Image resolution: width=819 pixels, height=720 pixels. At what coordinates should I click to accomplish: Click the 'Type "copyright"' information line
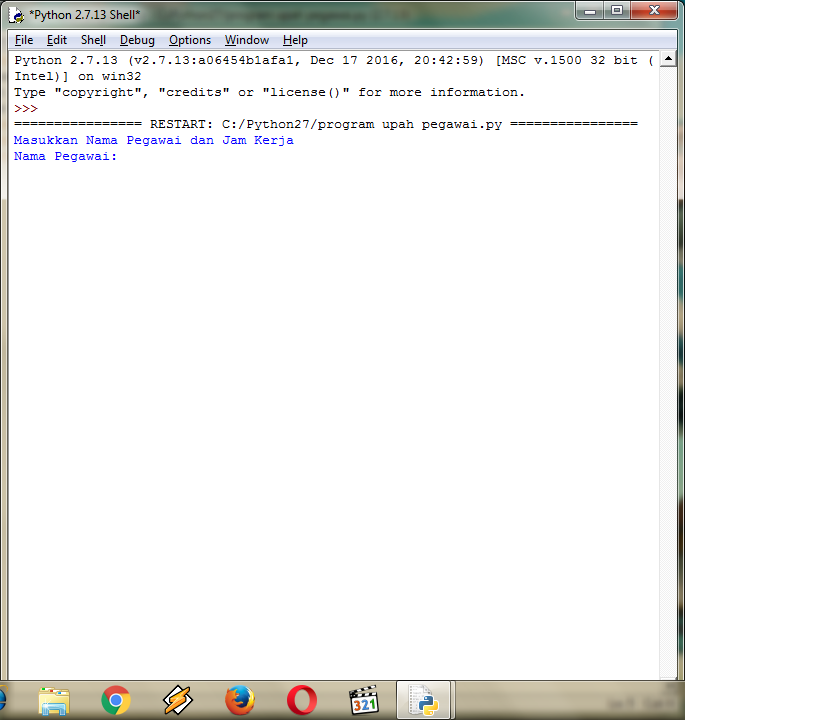[269, 92]
